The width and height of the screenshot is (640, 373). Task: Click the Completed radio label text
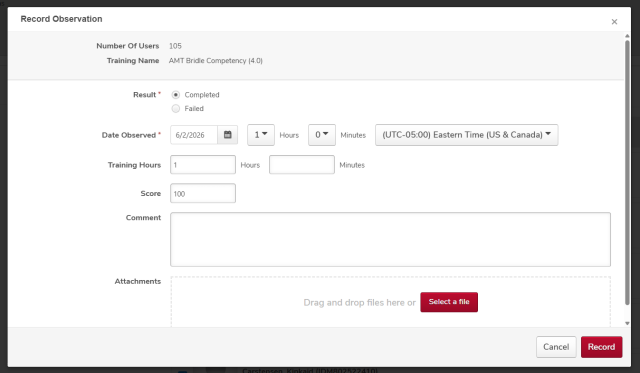[x=202, y=95]
